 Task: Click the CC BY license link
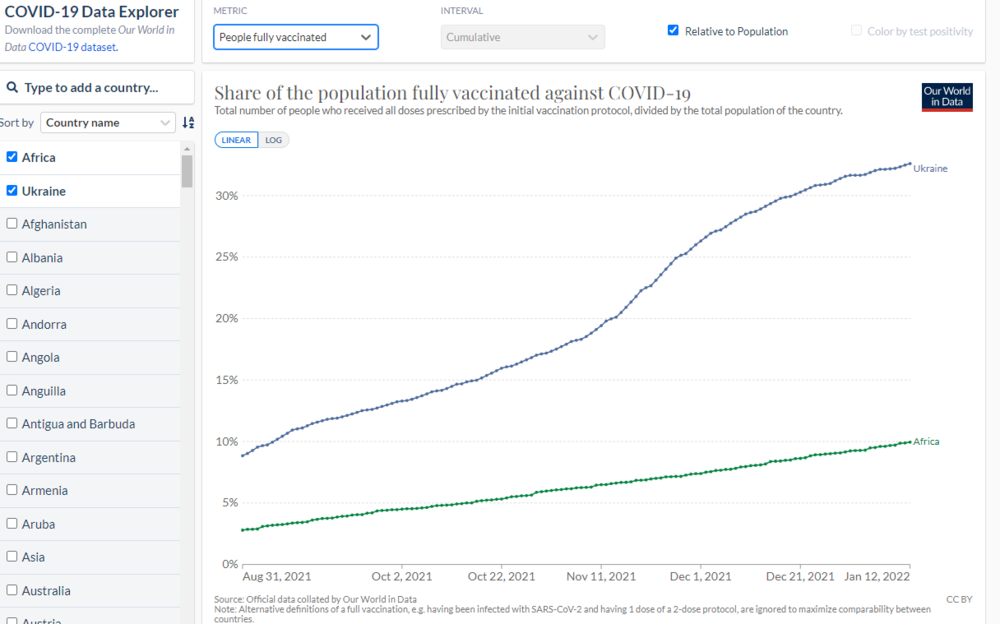[958, 599]
